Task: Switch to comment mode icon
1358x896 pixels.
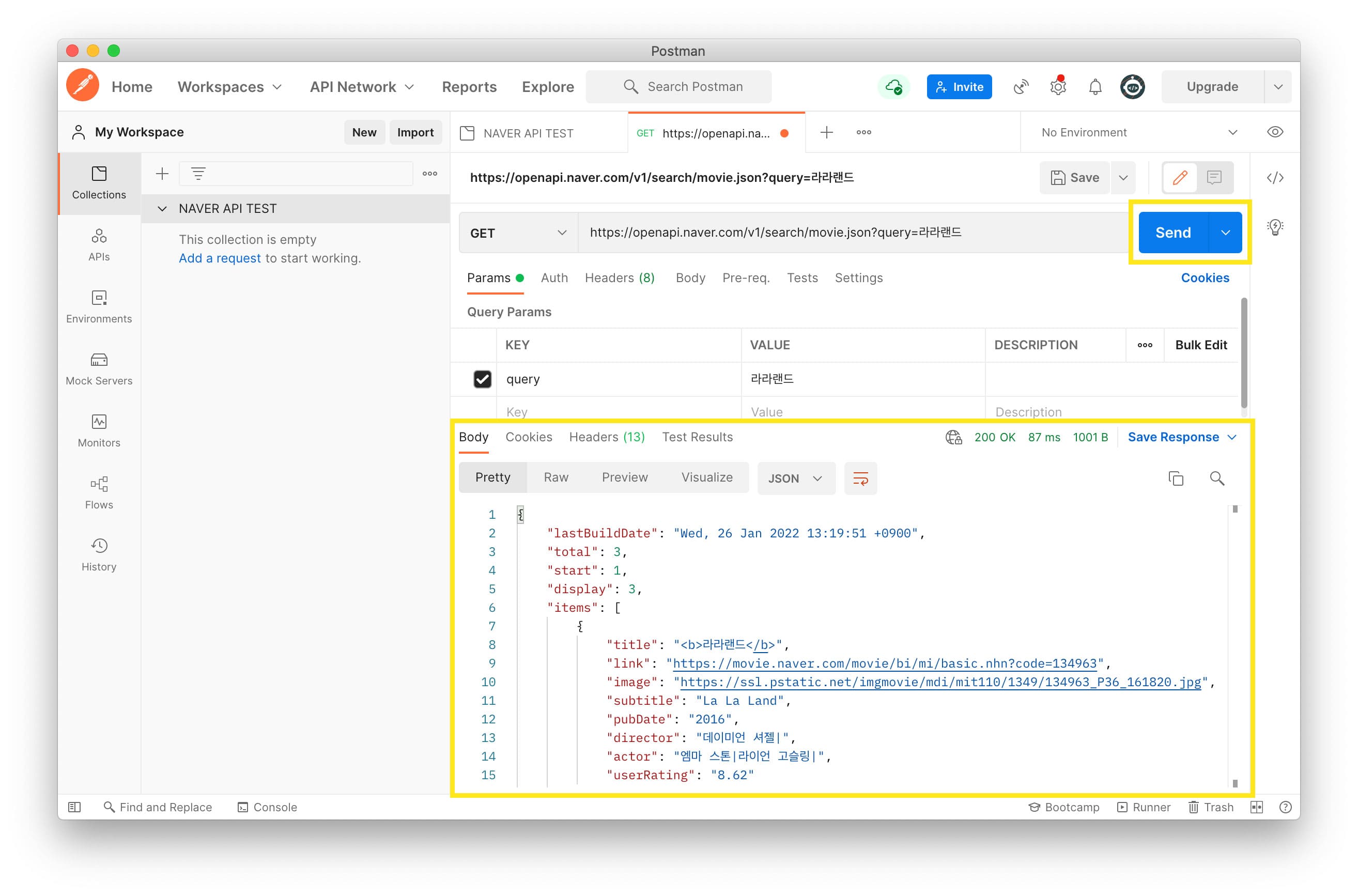Action: [1213, 178]
